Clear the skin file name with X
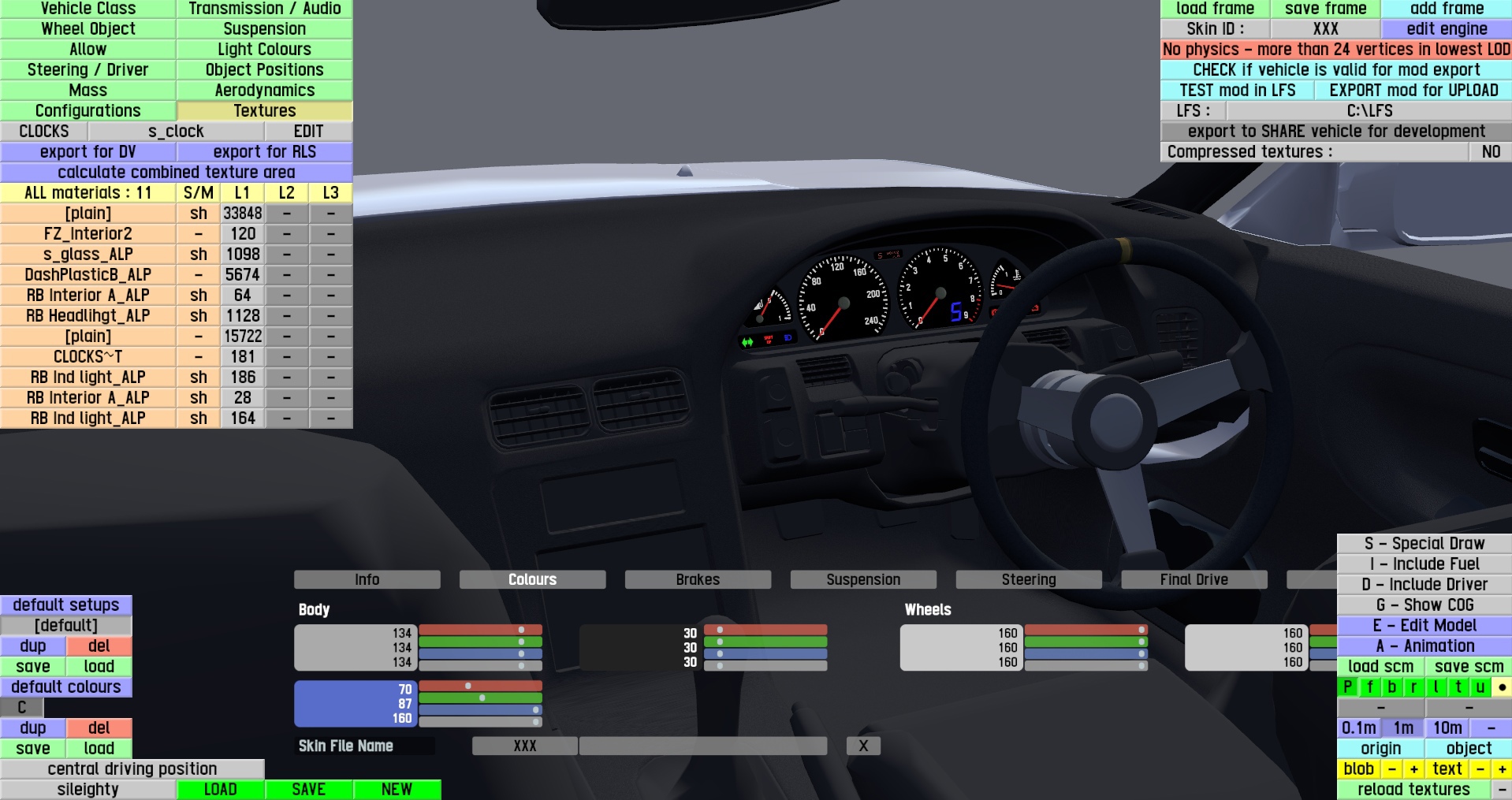Image resolution: width=1512 pixels, height=800 pixels. (x=863, y=746)
